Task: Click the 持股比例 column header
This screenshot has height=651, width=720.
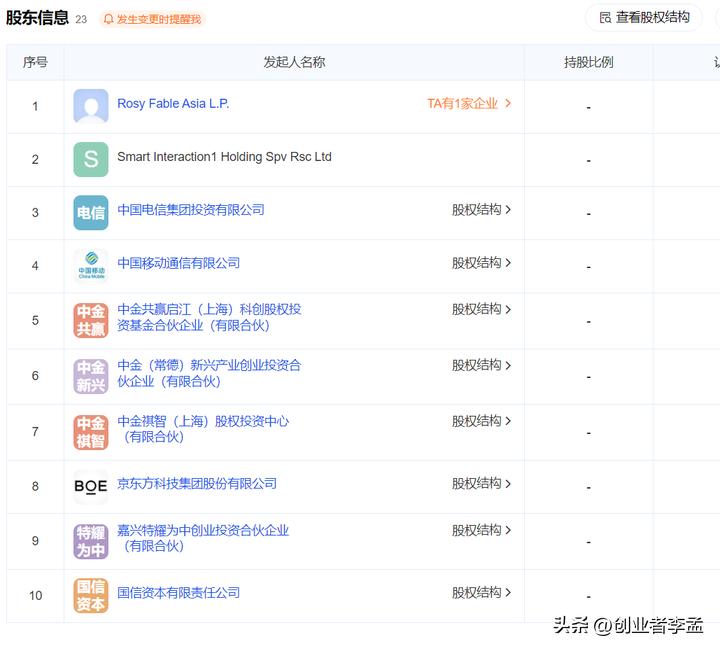Action: [x=588, y=62]
